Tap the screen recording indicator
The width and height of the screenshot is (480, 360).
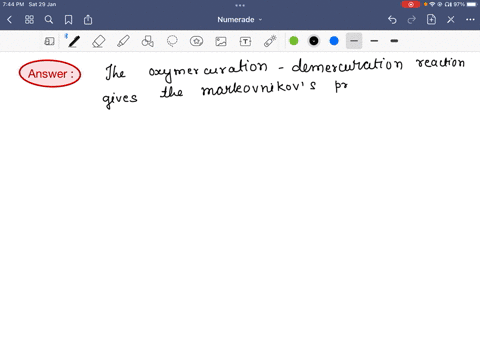click(x=411, y=4)
